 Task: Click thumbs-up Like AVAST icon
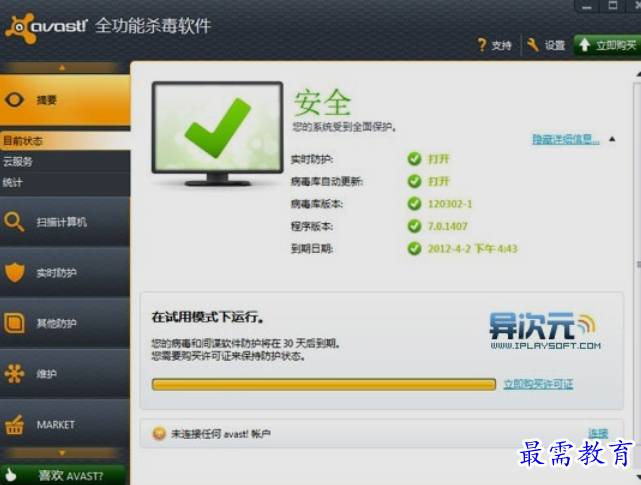pyautogui.click(x=11, y=475)
